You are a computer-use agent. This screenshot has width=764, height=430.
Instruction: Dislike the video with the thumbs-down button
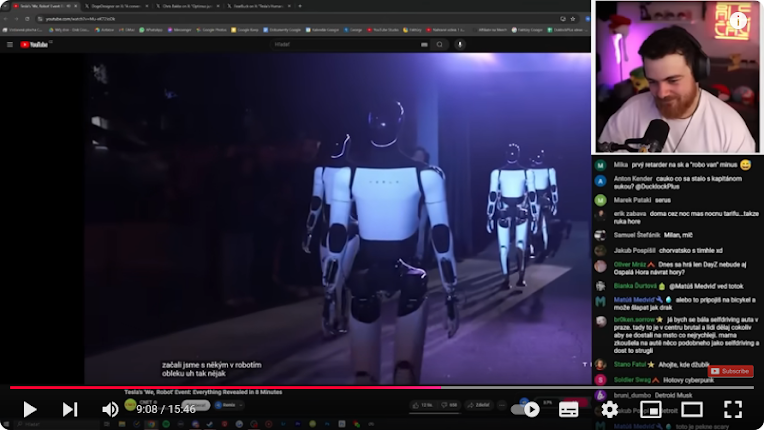[449, 405]
